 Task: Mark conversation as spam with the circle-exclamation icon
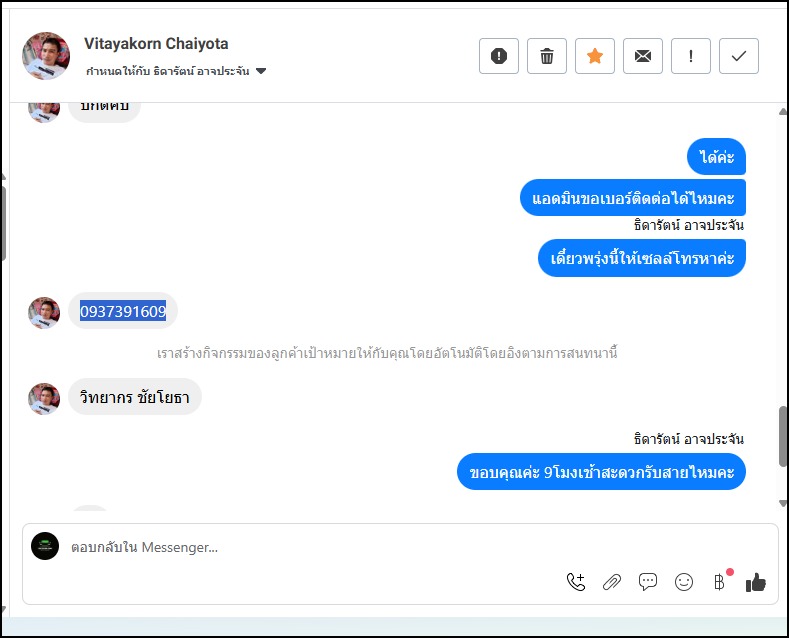point(499,56)
